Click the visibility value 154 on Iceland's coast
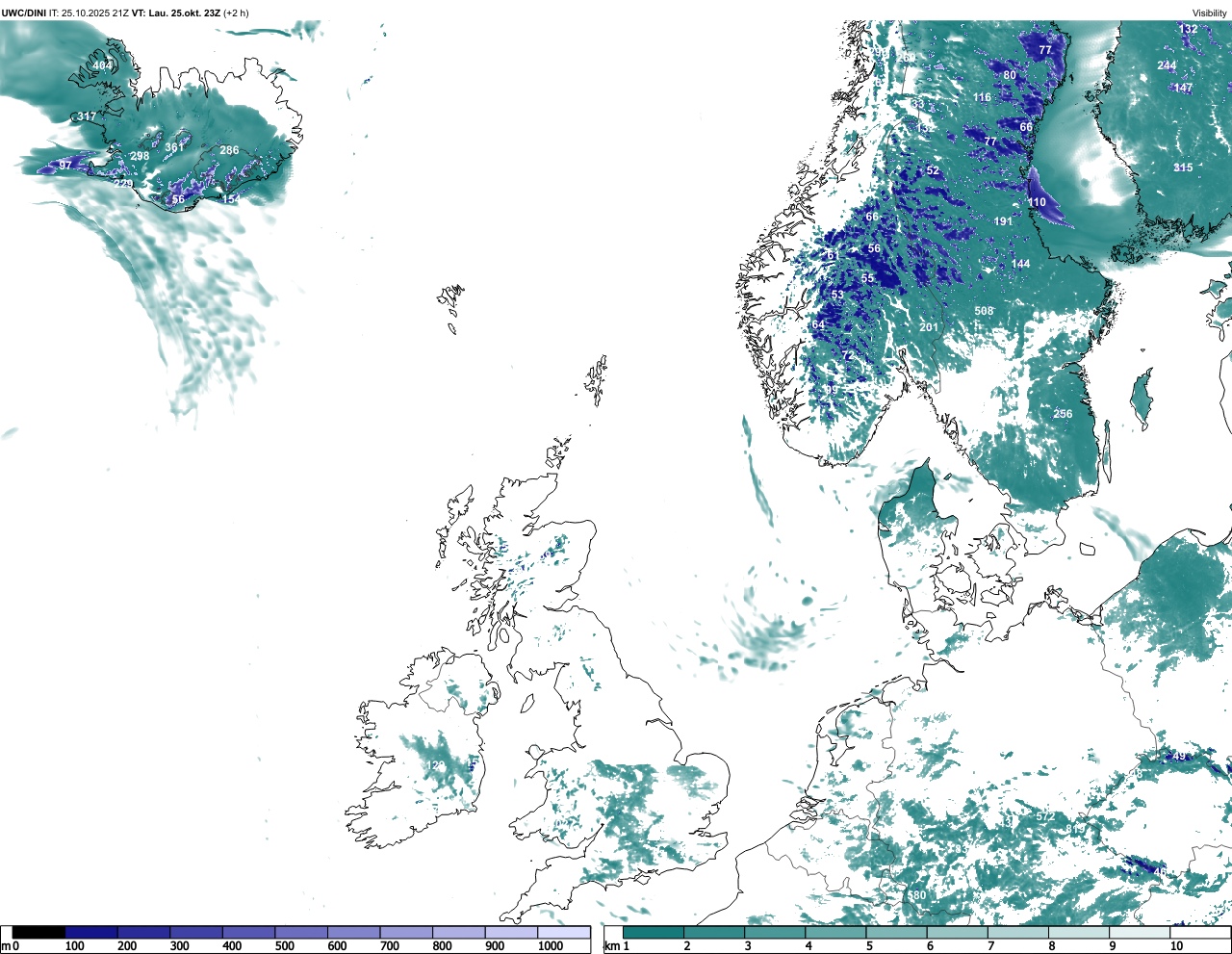Screen dimensions: 1232x954 [231, 199]
